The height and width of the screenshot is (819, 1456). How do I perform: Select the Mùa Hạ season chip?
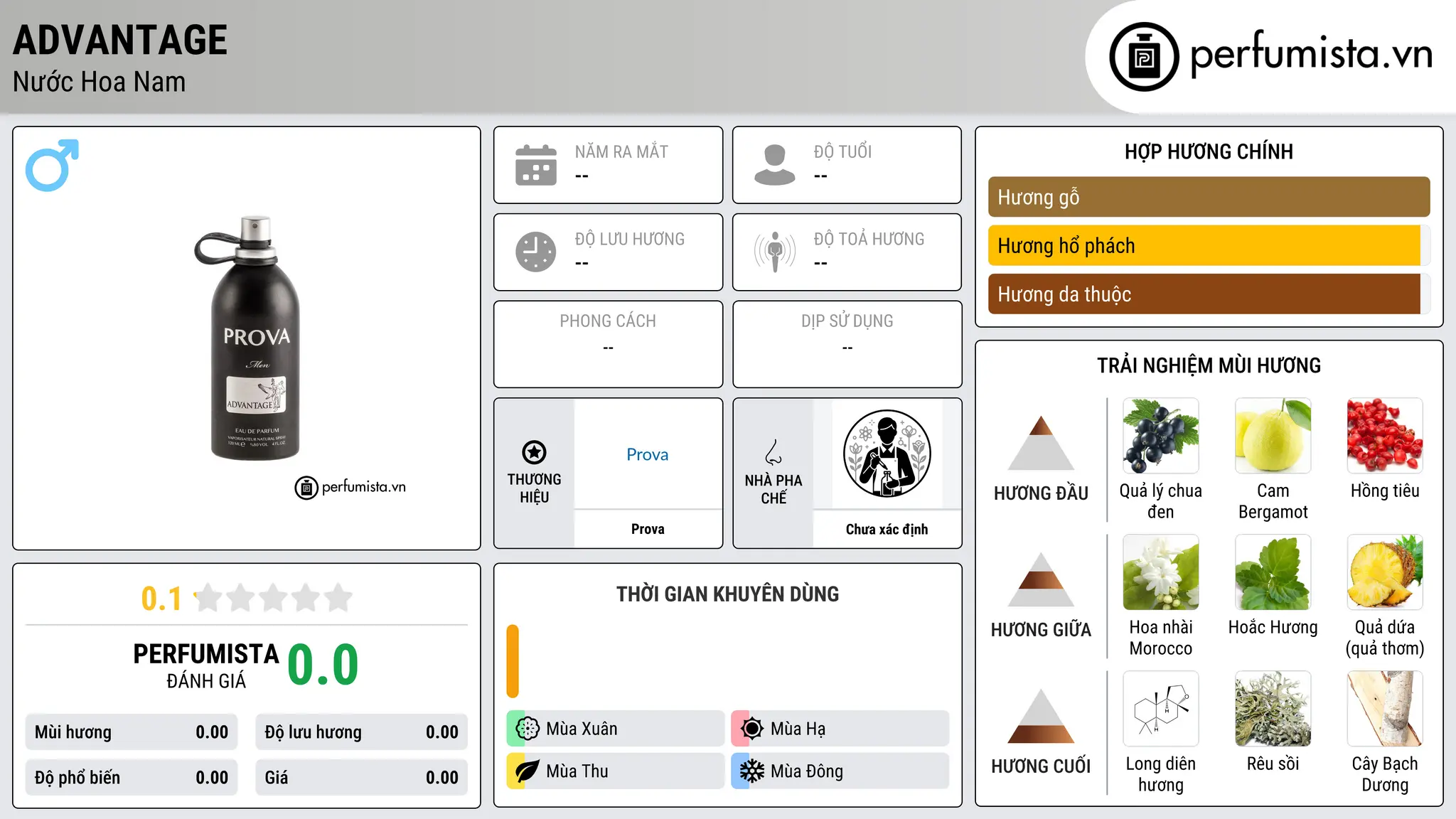click(x=840, y=729)
